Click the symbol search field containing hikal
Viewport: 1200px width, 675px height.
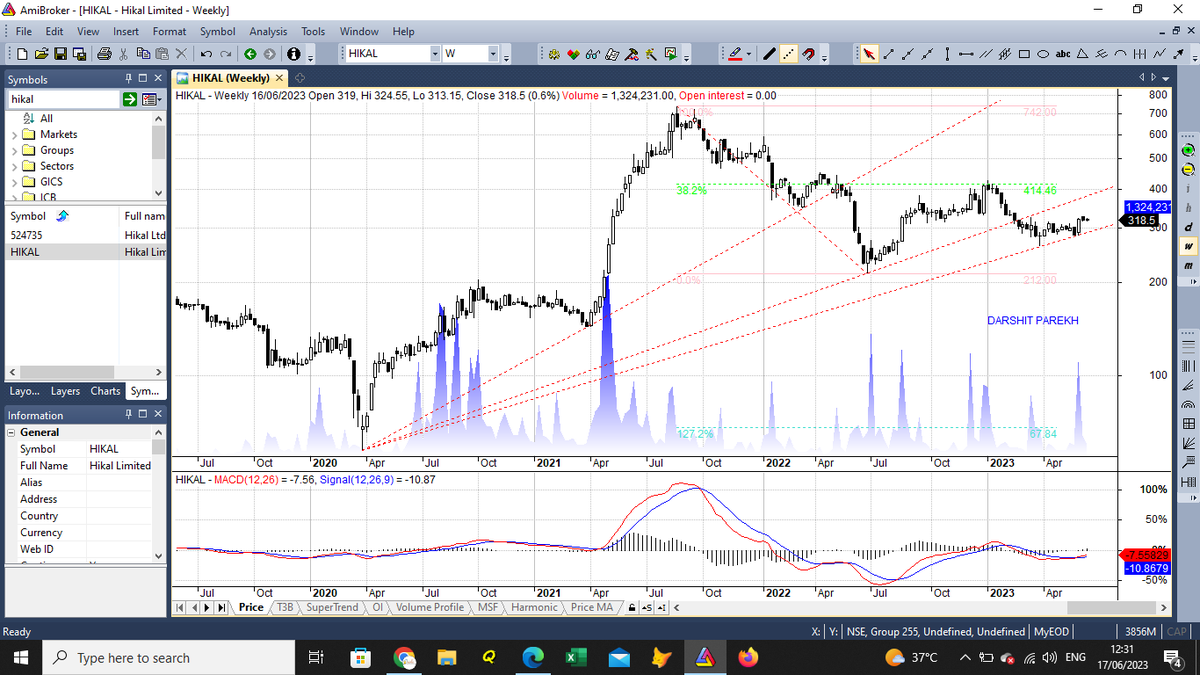click(63, 99)
